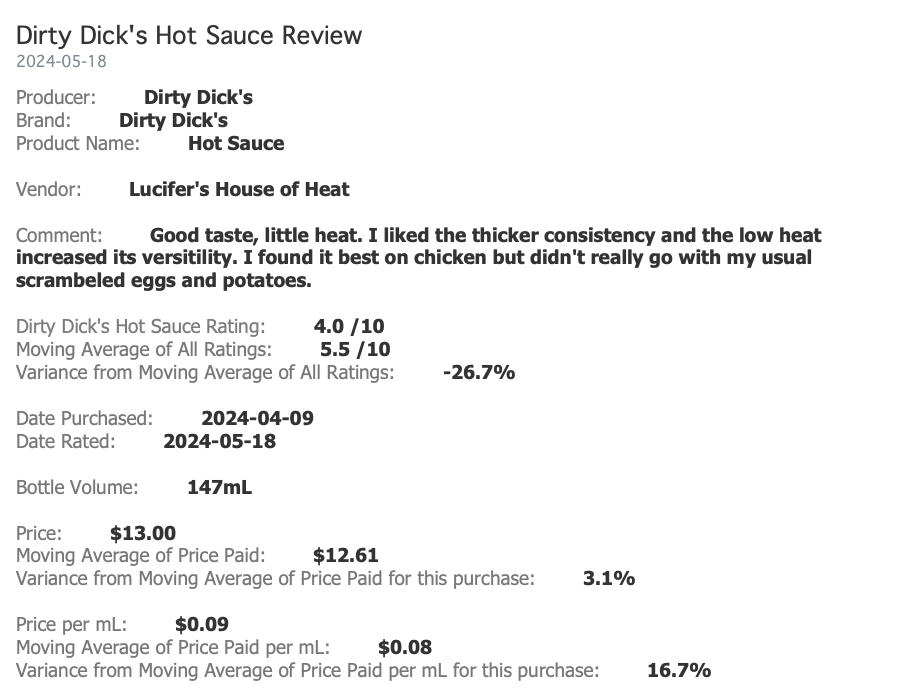The width and height of the screenshot is (900, 700).
Task: Click the moving average per mL $0.08
Action: [405, 647]
